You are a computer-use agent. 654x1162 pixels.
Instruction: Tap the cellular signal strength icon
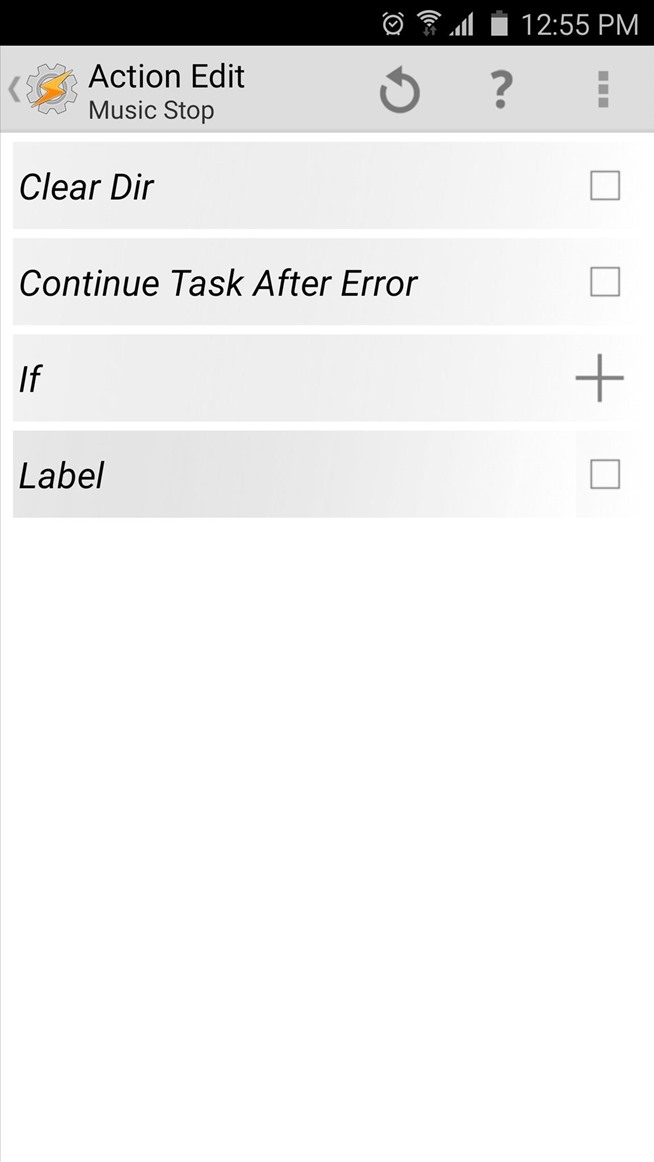tap(462, 23)
